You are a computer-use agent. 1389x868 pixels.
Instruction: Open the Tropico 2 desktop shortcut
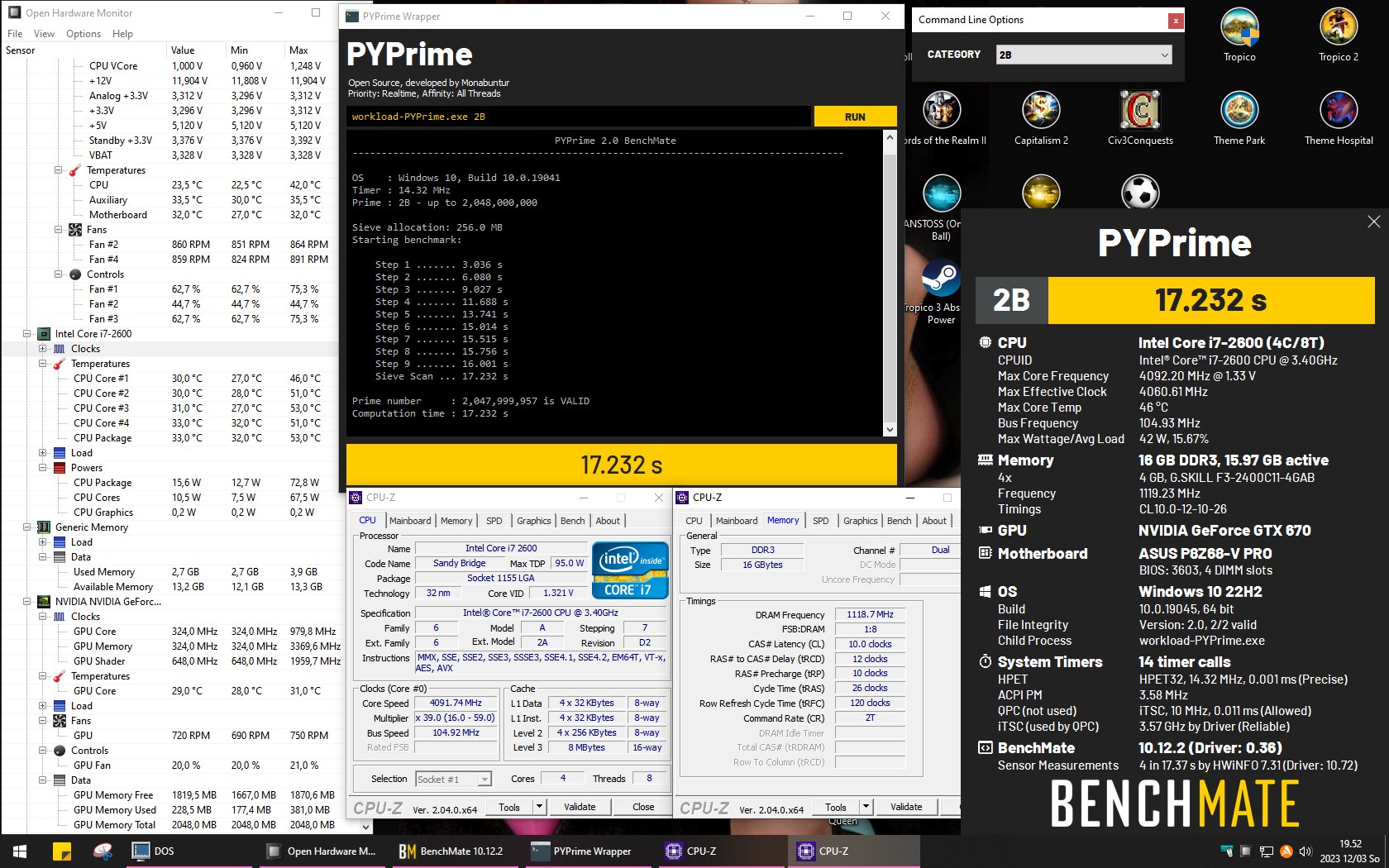tap(1338, 34)
